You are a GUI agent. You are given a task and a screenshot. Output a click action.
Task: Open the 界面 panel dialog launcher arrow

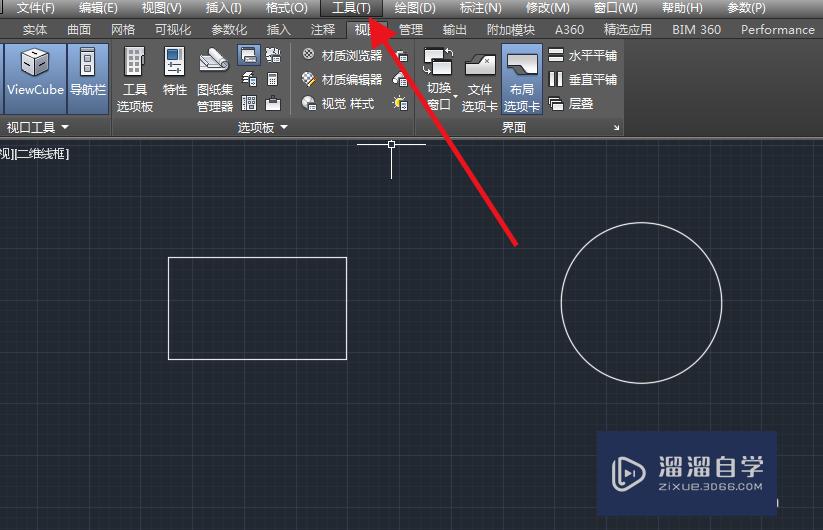point(616,128)
